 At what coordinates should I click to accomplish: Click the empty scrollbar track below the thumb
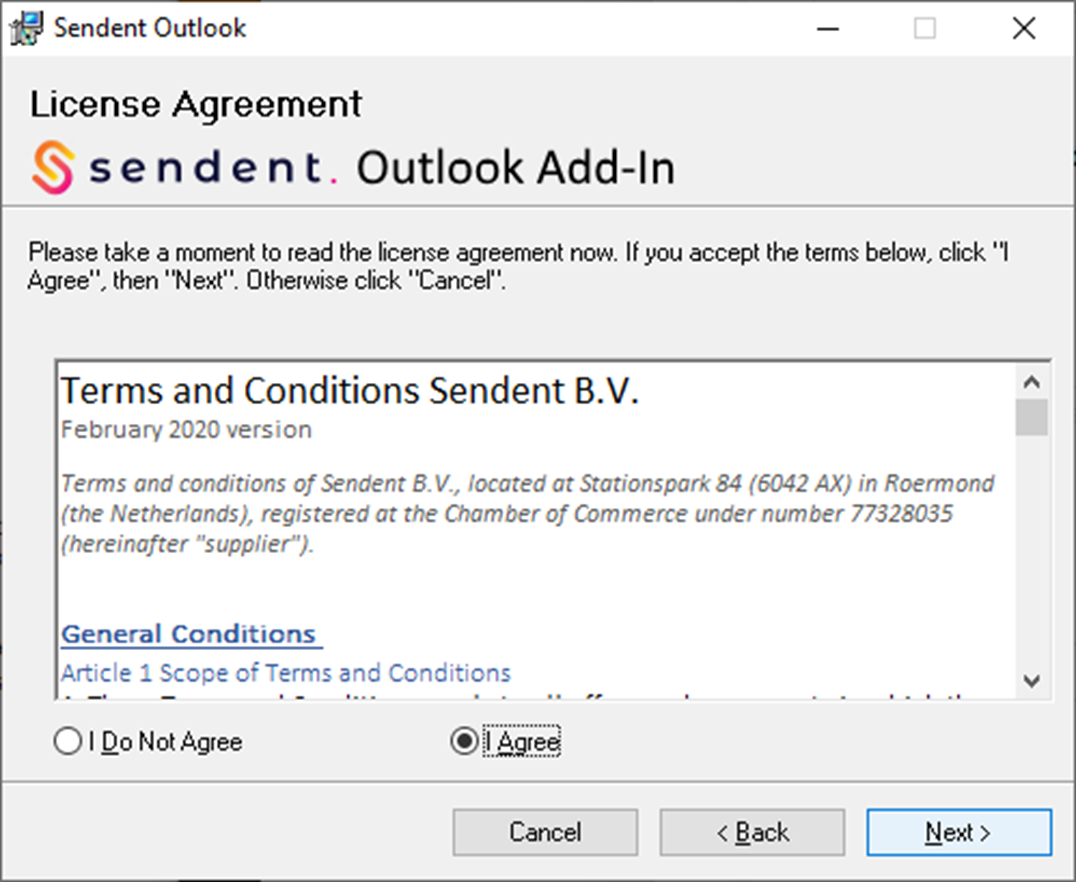tap(1031, 550)
